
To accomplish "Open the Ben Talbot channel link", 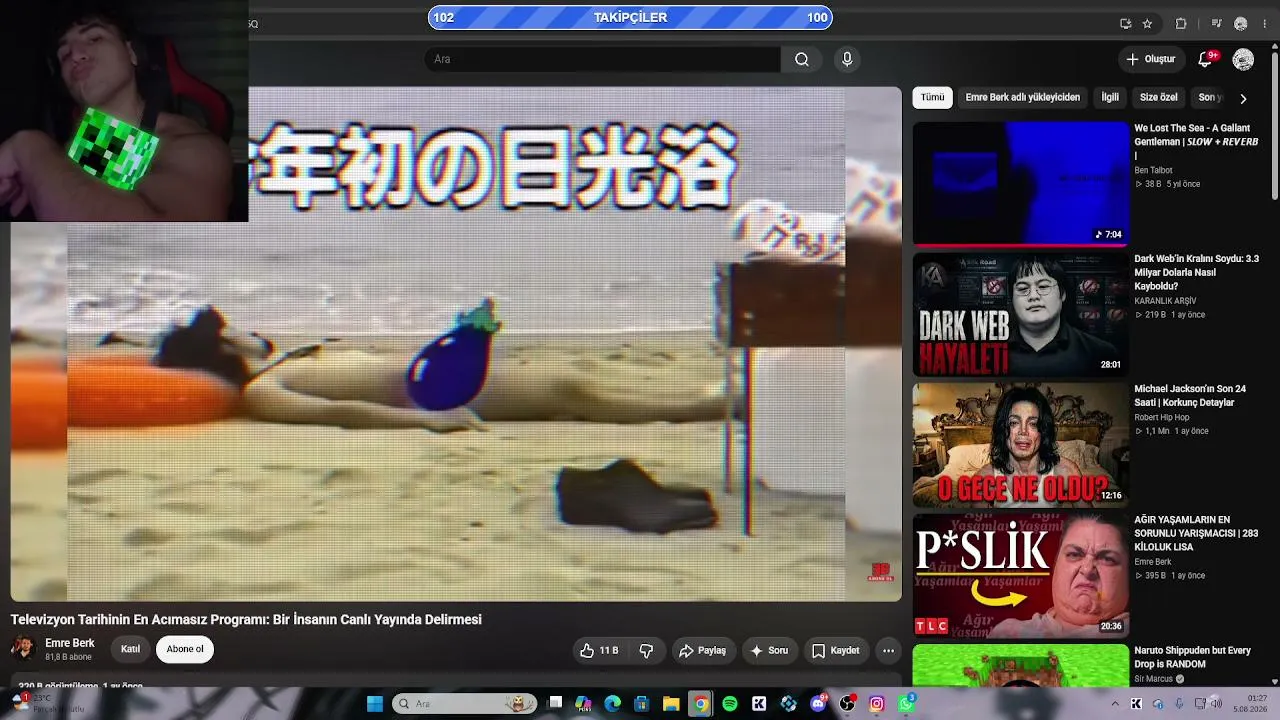I will click(1153, 171).
